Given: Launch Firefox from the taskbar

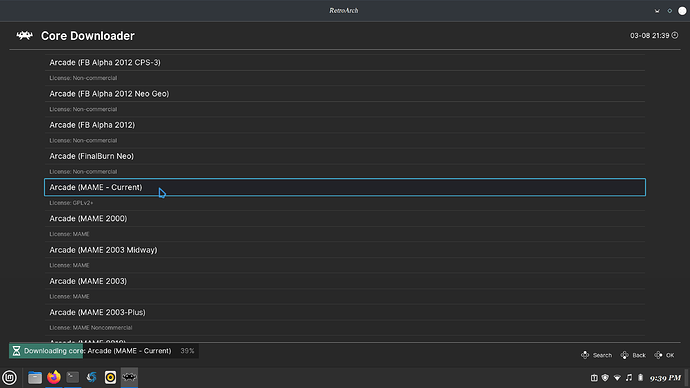Looking at the screenshot, I should 54,377.
